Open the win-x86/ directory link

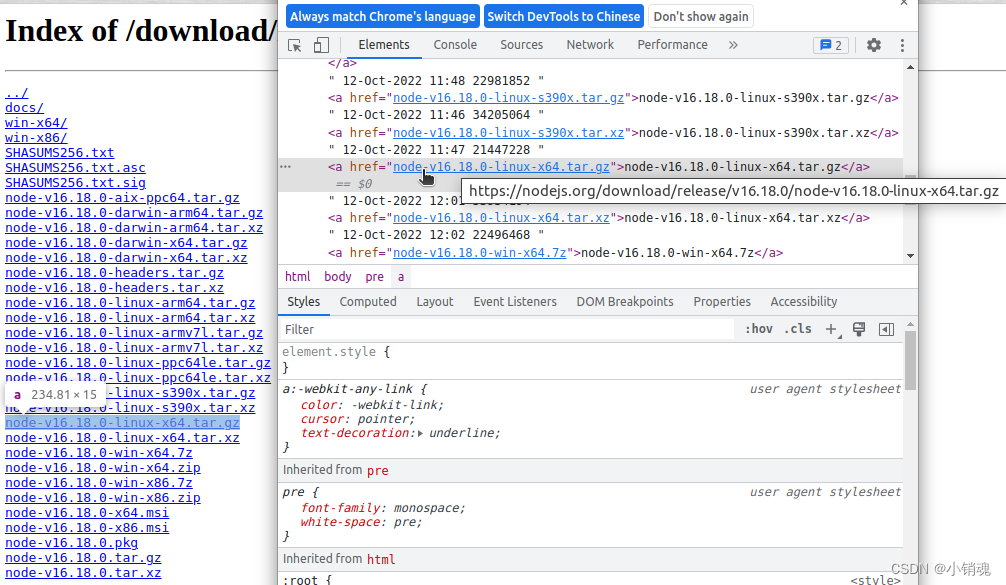click(x=36, y=138)
